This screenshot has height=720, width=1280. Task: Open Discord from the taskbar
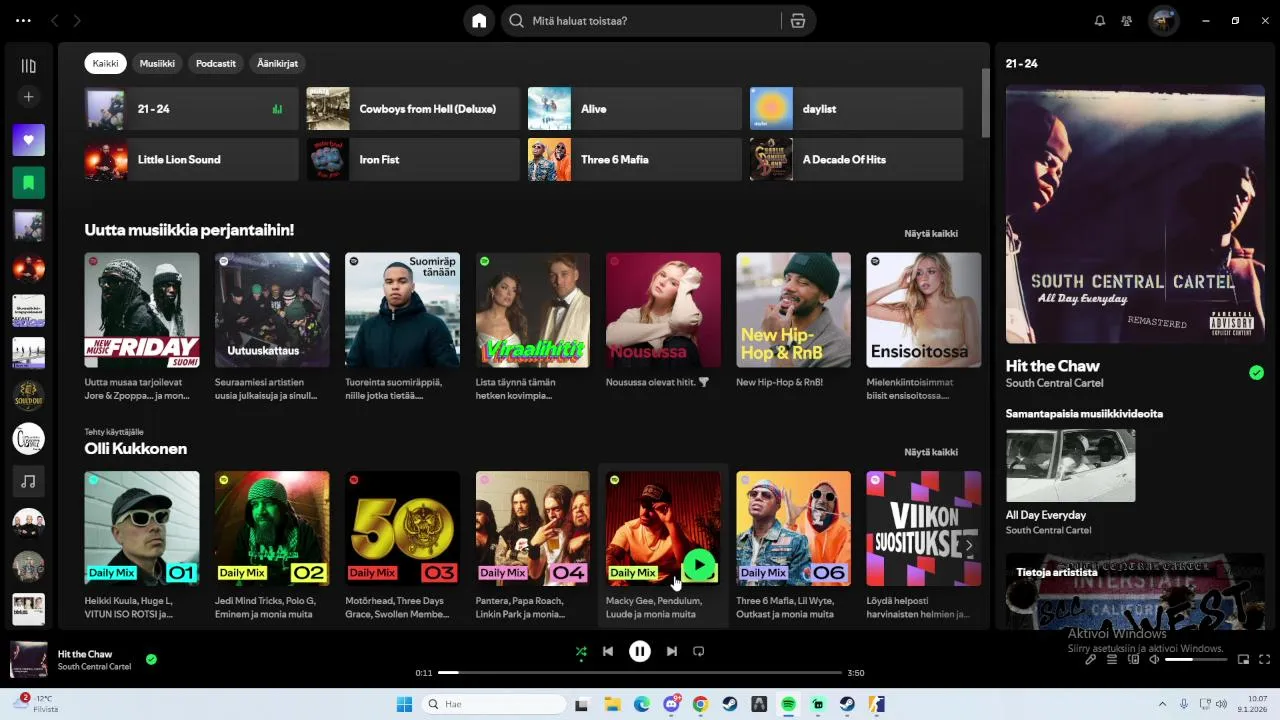pos(671,704)
